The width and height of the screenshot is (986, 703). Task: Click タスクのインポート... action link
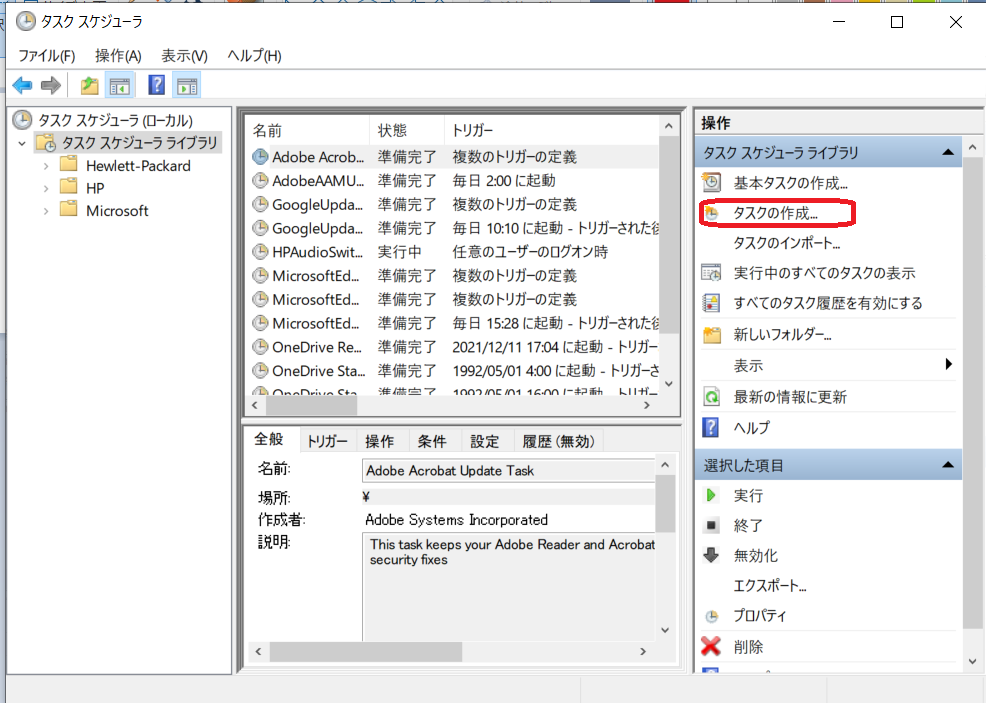[786, 243]
